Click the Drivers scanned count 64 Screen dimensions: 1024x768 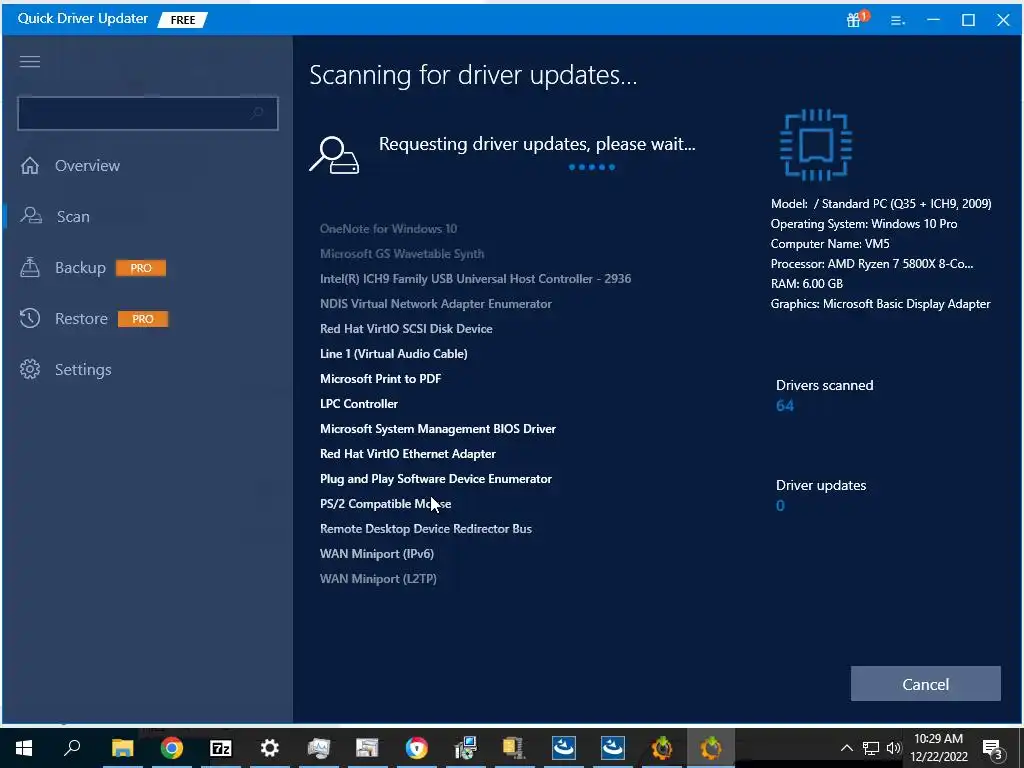point(785,406)
